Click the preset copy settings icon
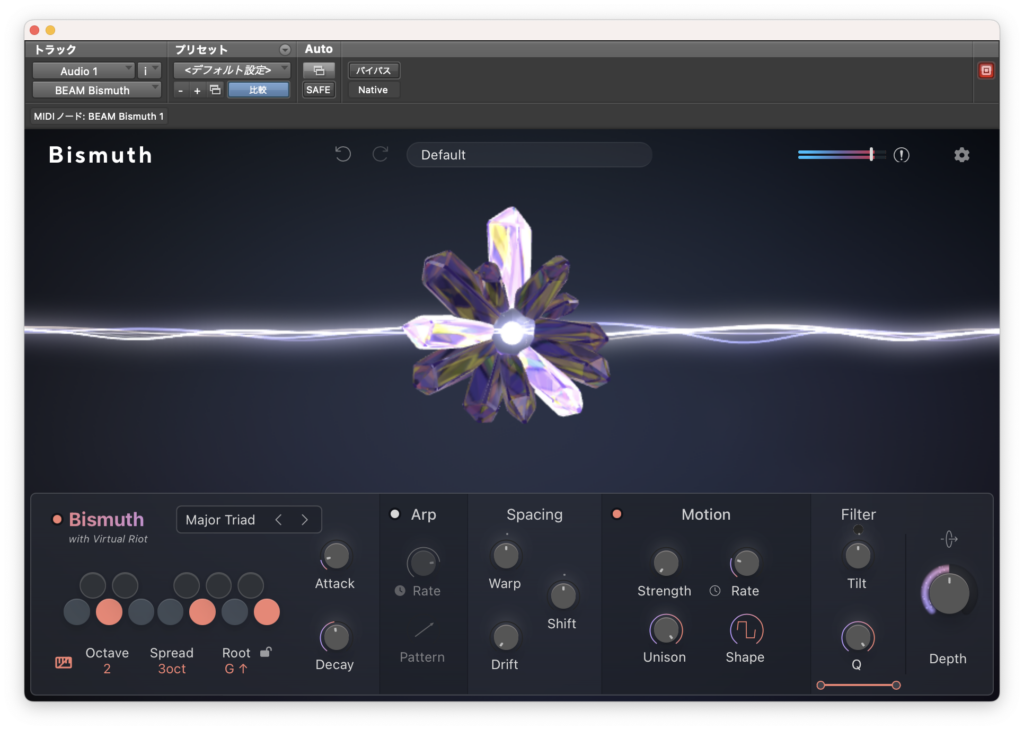 (215, 89)
